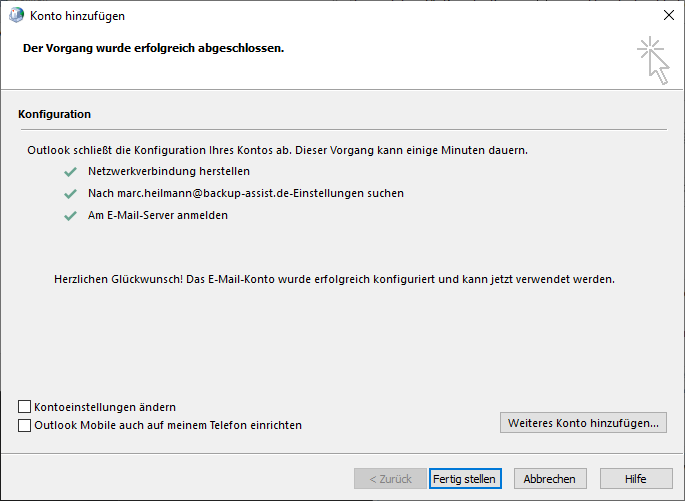Screen dimensions: 685x501
Task: Click the greyed-out Zurück button
Action: 390,479
